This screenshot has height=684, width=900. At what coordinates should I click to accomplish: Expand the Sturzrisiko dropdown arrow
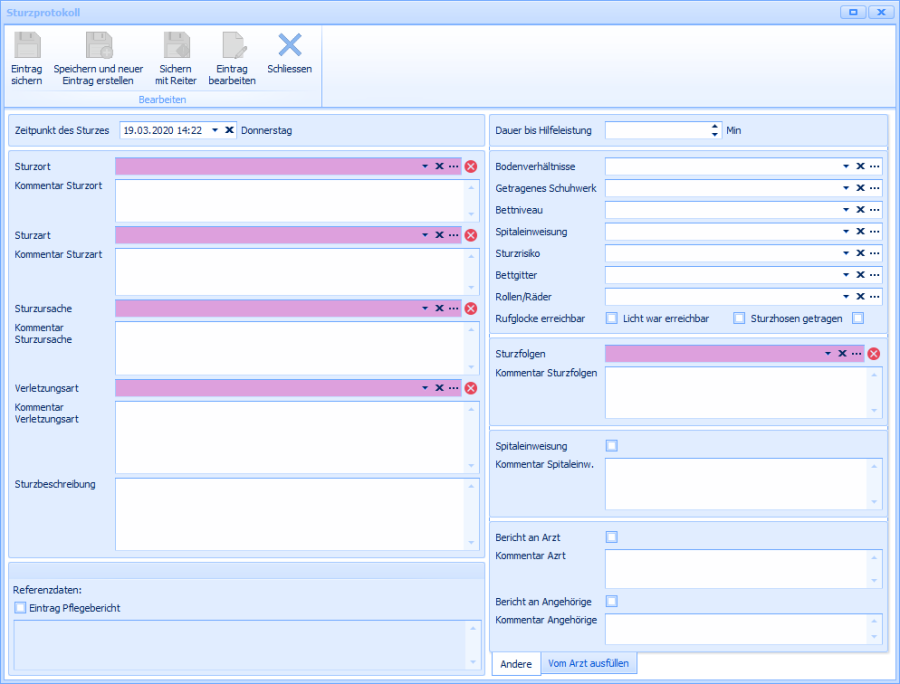845,254
